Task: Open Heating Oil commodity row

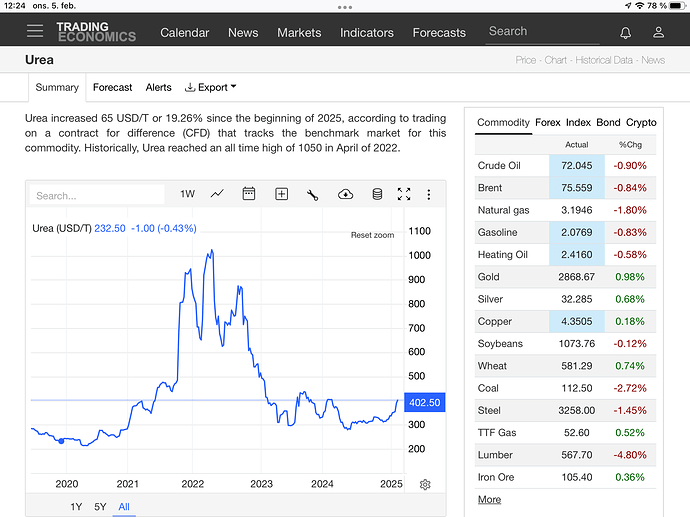Action: click(x=565, y=255)
